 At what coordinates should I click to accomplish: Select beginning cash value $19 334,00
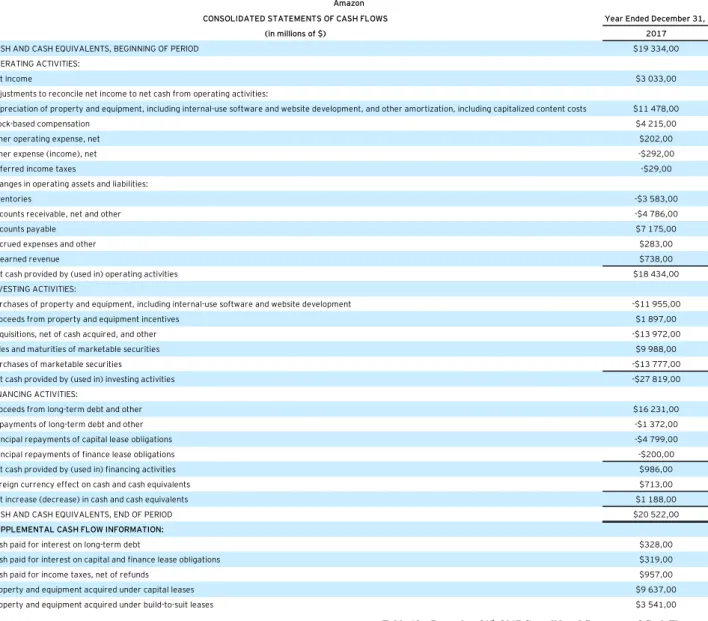pyautogui.click(x=656, y=48)
